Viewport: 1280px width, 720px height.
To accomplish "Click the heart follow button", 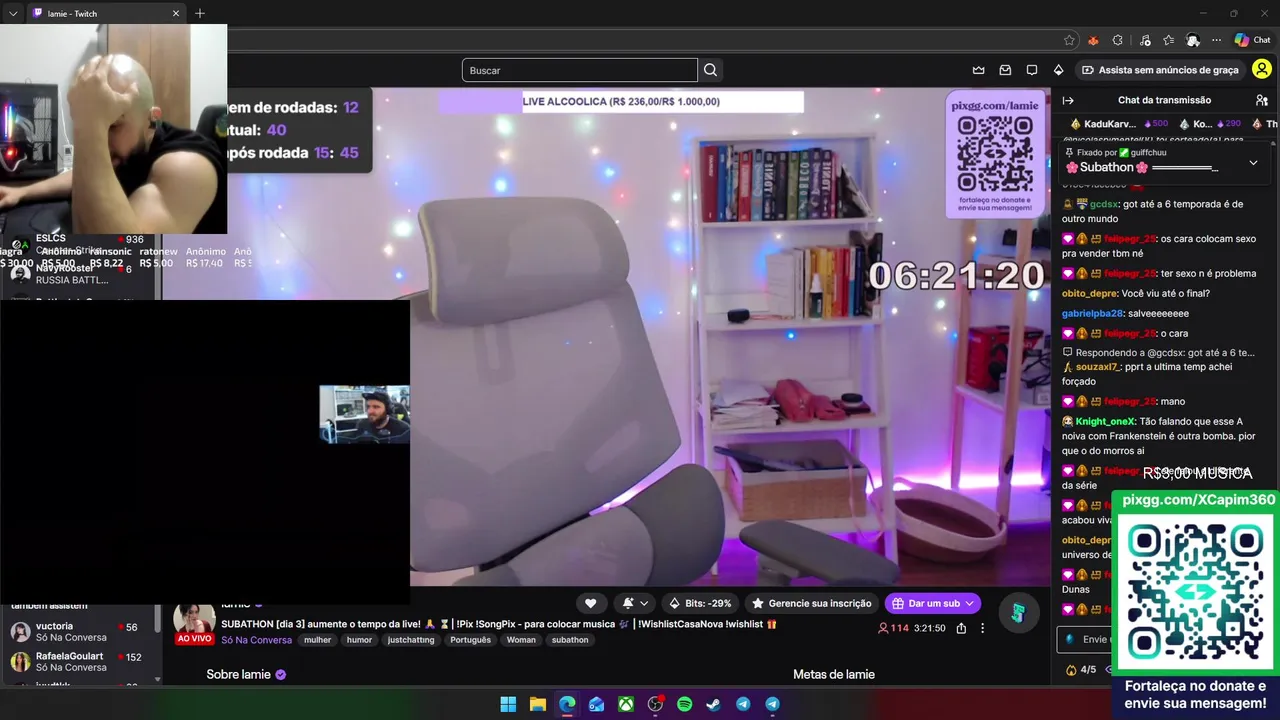I will [x=590, y=603].
